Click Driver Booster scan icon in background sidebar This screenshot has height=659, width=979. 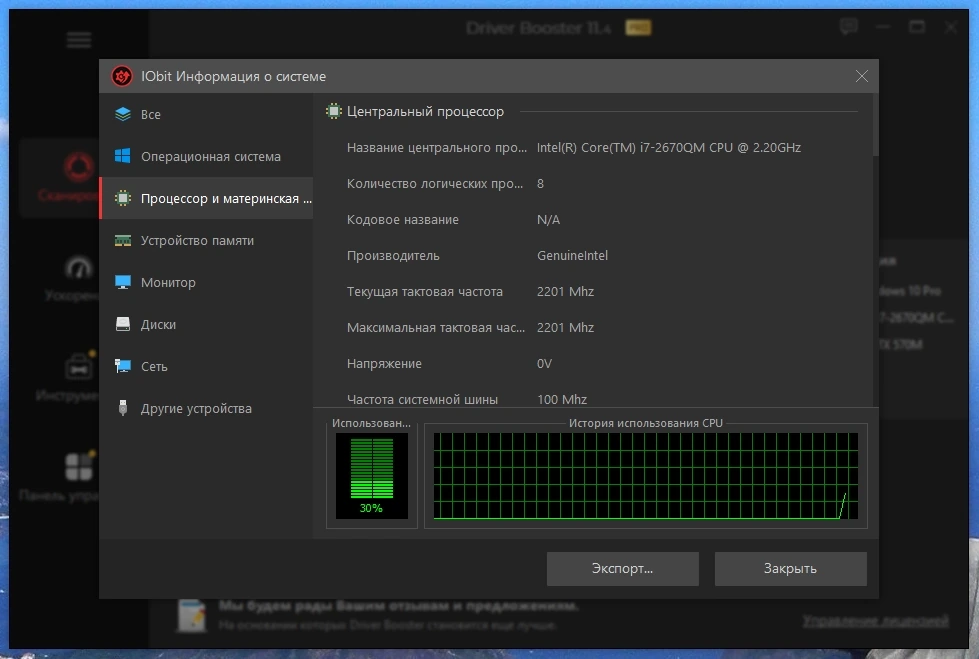point(79,167)
